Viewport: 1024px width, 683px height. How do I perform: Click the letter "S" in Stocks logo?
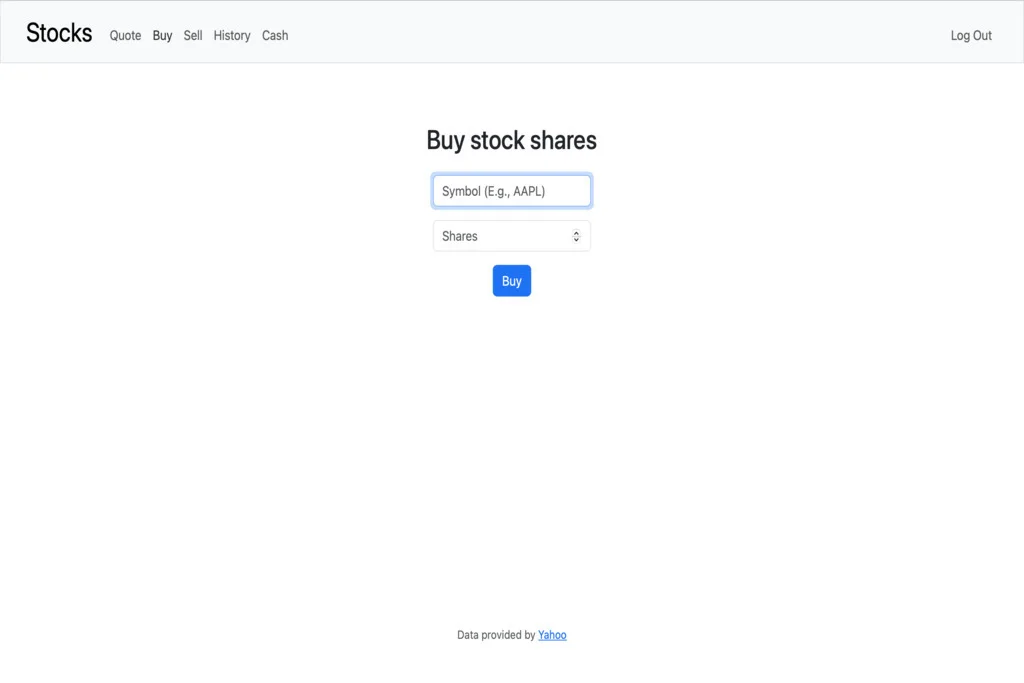[x=33, y=33]
